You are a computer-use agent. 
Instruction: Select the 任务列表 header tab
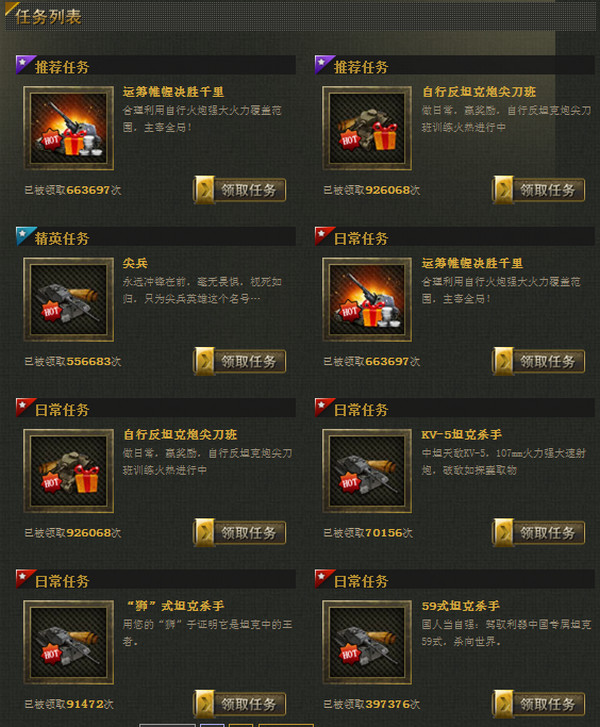click(x=48, y=17)
